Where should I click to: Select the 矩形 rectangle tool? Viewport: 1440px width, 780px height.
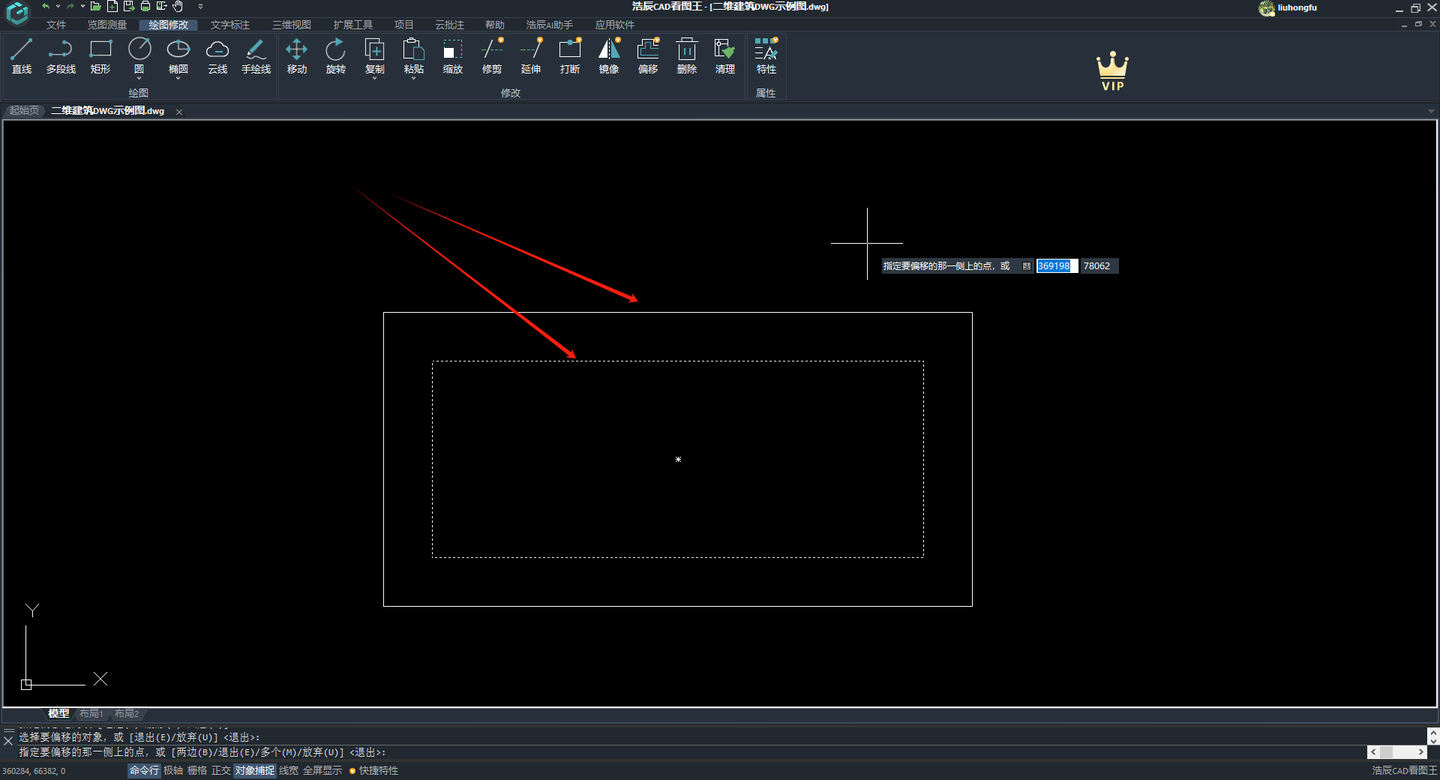(x=100, y=56)
